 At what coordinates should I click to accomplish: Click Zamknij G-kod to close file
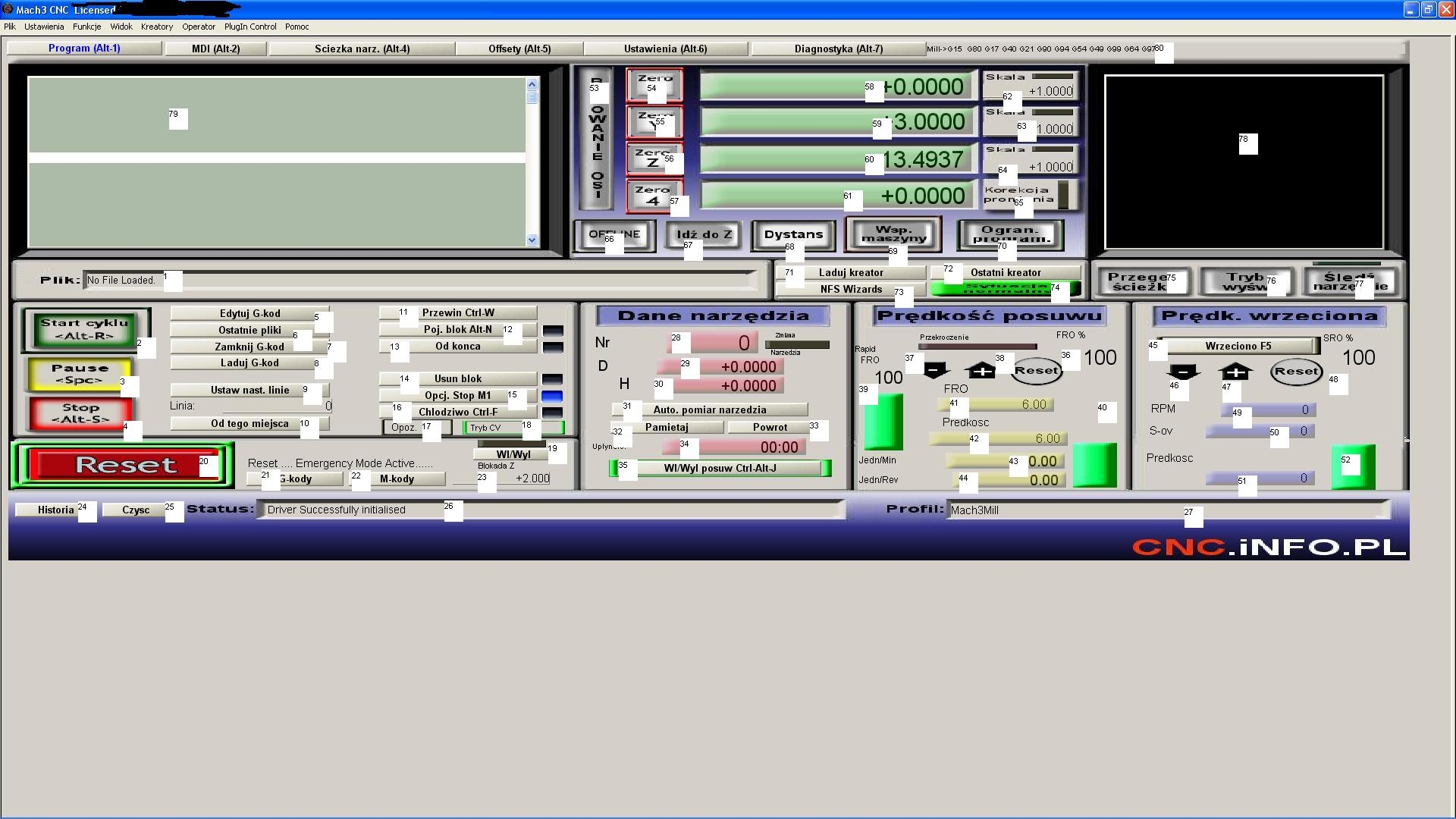[x=249, y=347]
